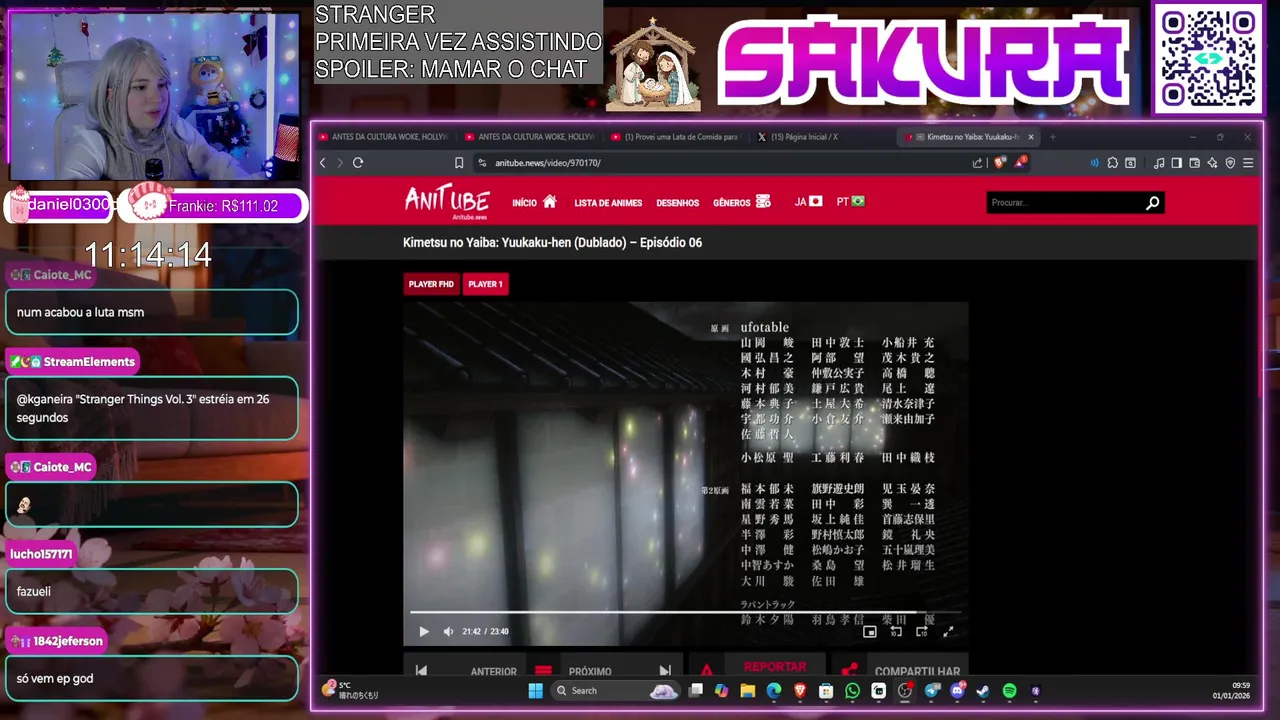Click the episode title Kimetsu no Yaiba
1280x720 pixels.
552,243
